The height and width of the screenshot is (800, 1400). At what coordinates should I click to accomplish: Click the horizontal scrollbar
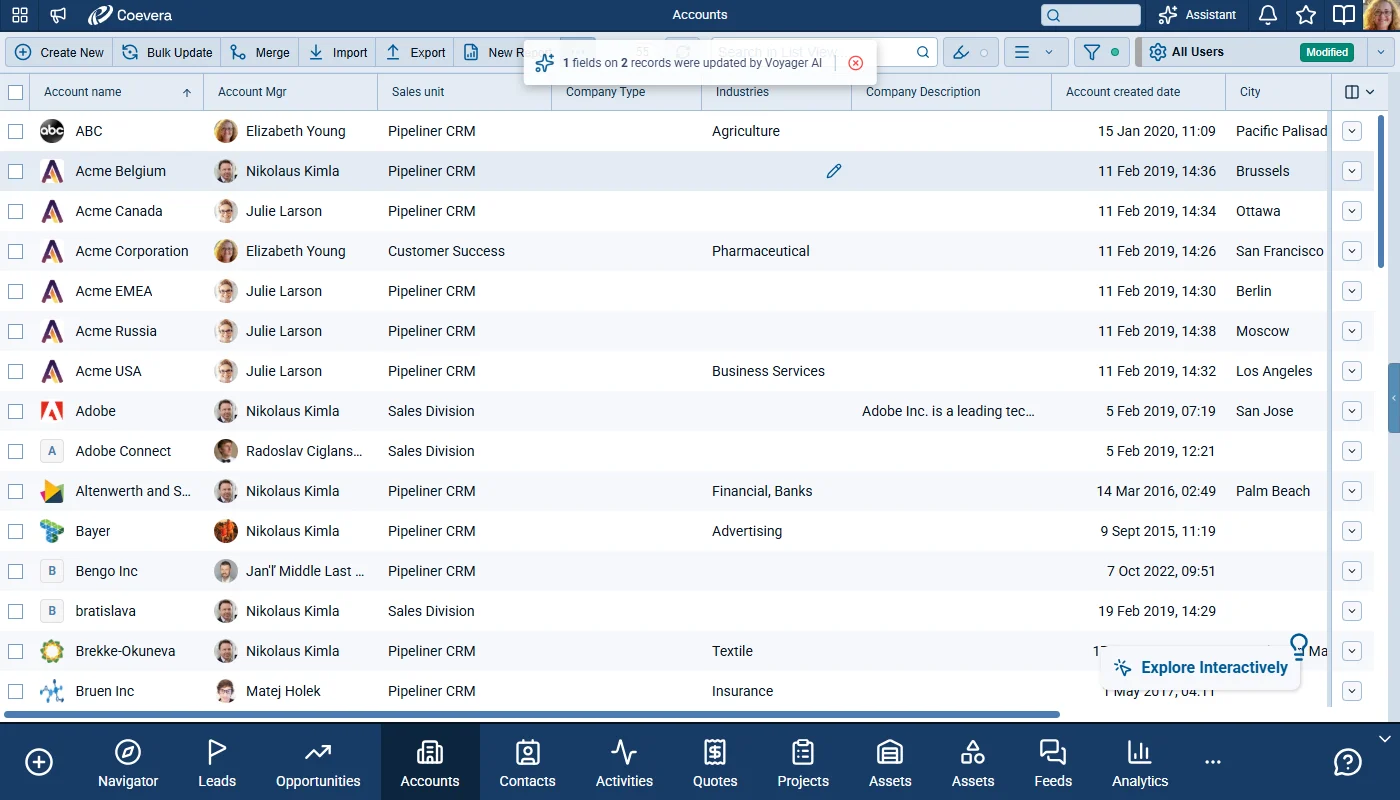[532, 715]
